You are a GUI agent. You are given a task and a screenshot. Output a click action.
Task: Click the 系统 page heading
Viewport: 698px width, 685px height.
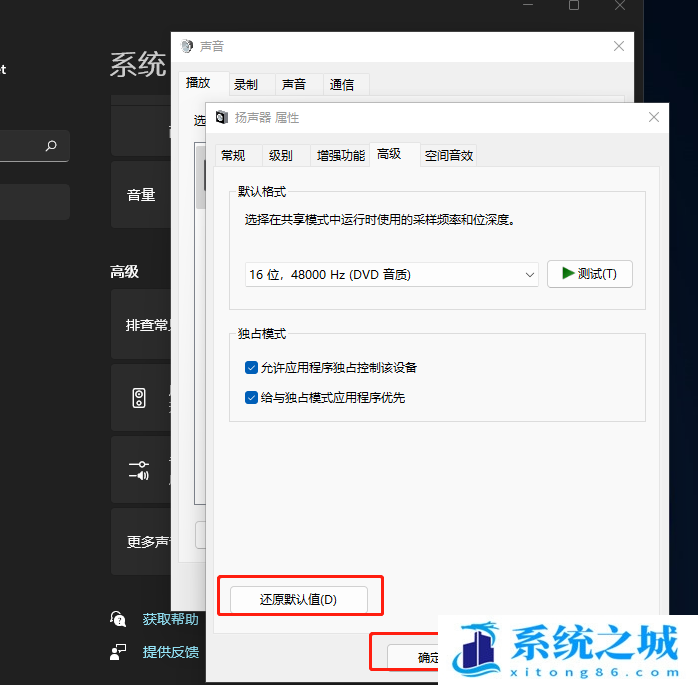coord(138,65)
